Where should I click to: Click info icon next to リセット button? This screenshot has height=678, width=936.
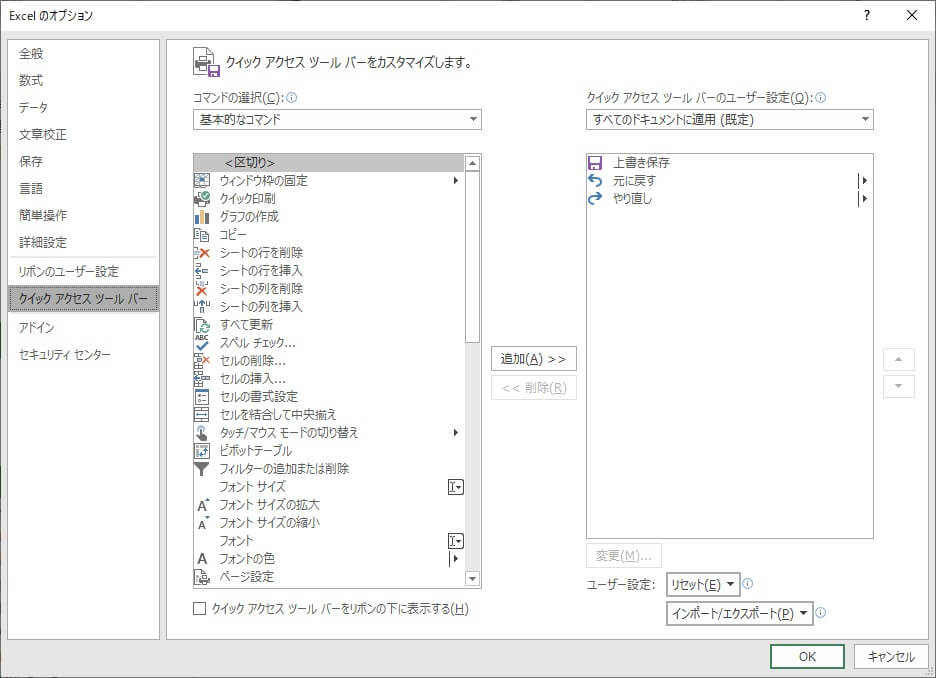747,584
